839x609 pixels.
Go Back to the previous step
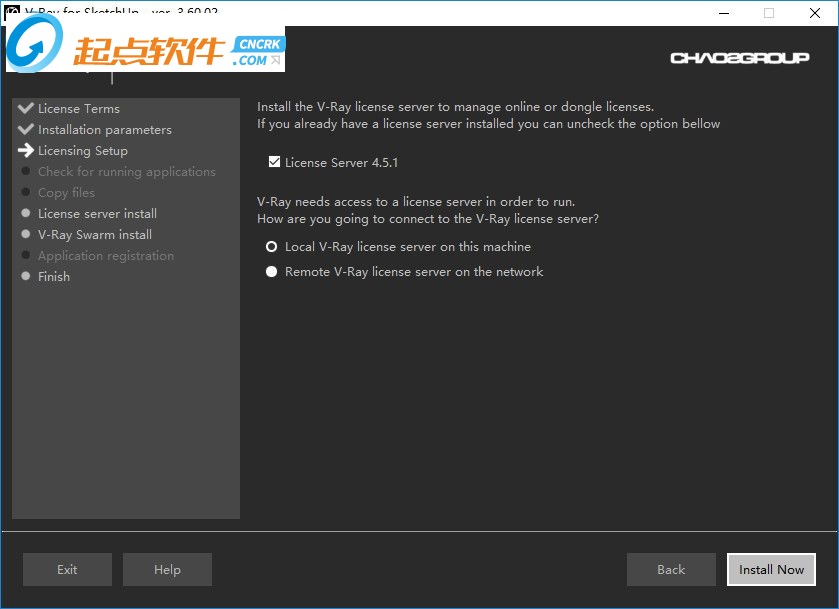671,569
